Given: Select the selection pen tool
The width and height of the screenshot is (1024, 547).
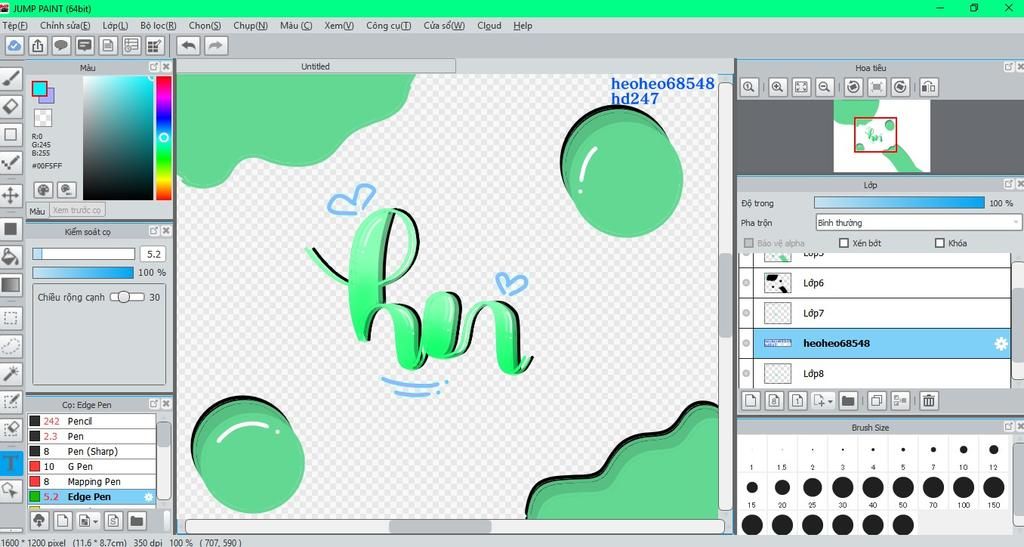Looking at the screenshot, I should pos(10,402).
